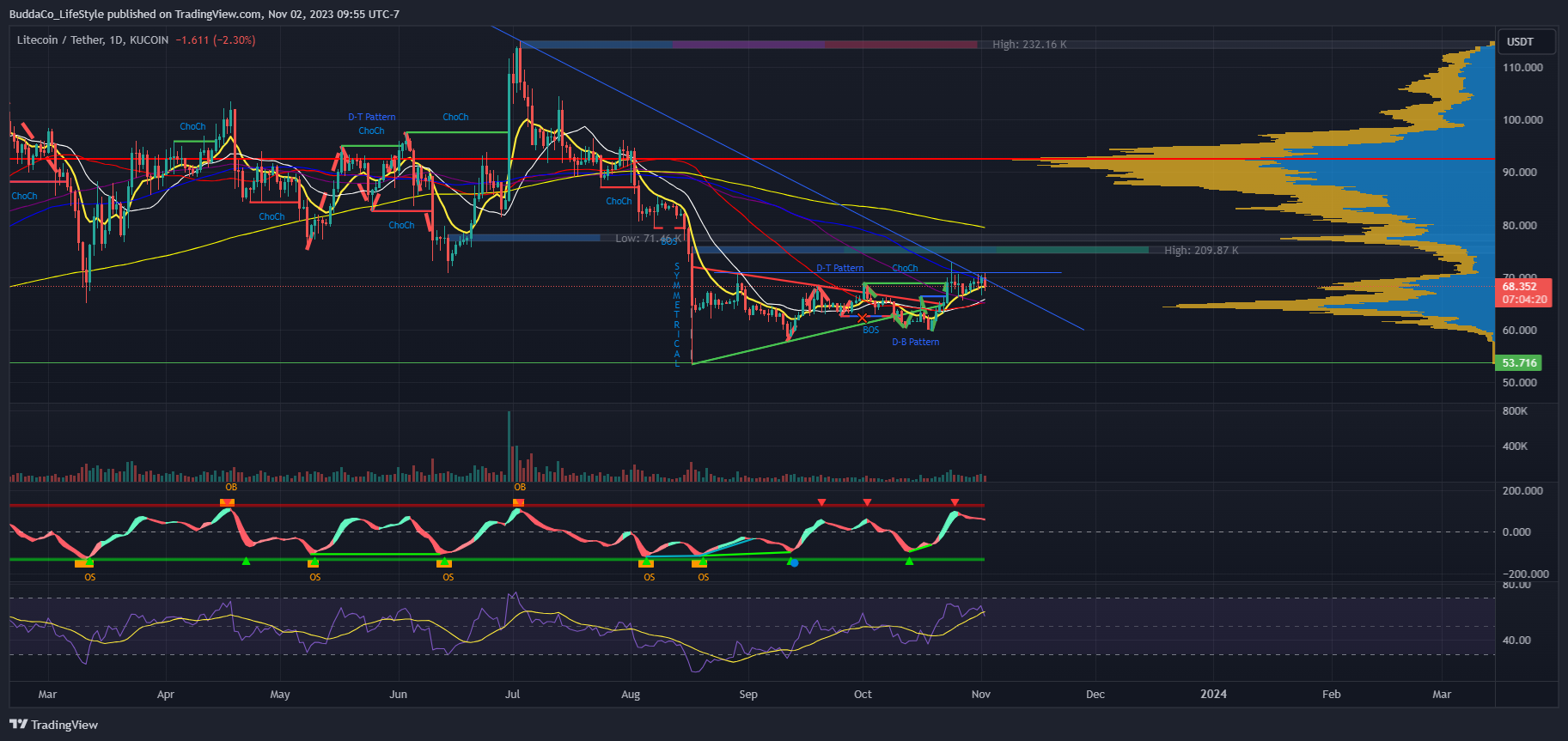Click 110.000 on the price axis
The width and height of the screenshot is (1568, 741).
pos(1522,67)
